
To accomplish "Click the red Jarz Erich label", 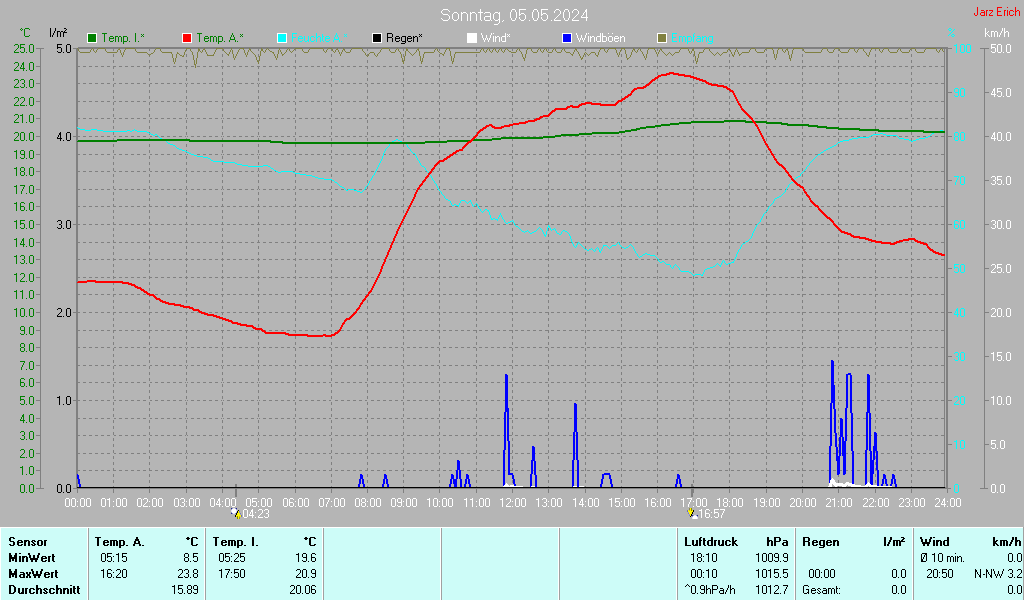I will 996,12.
